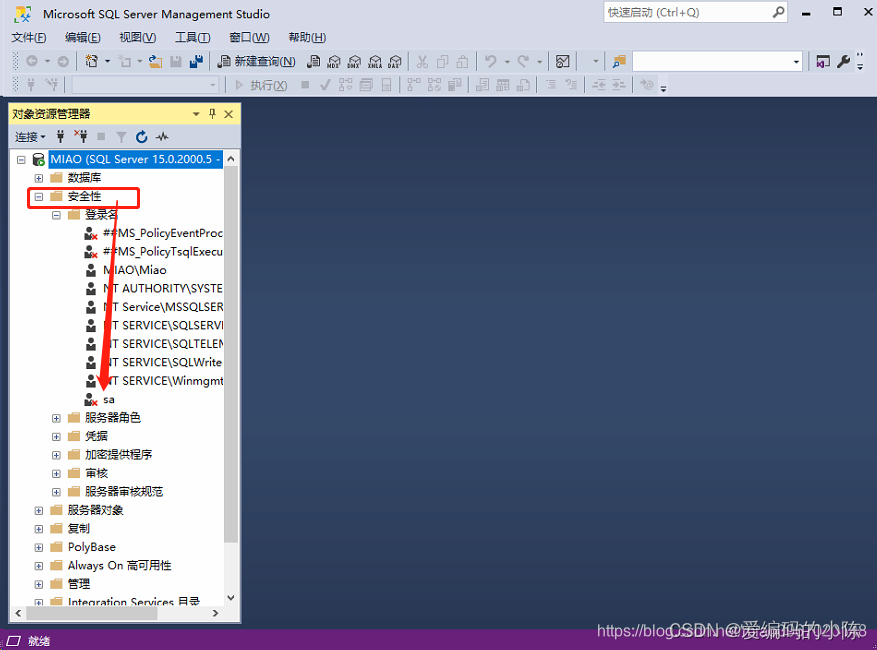Click the Database Engine query icon
877x650 pixels.
[x=314, y=62]
